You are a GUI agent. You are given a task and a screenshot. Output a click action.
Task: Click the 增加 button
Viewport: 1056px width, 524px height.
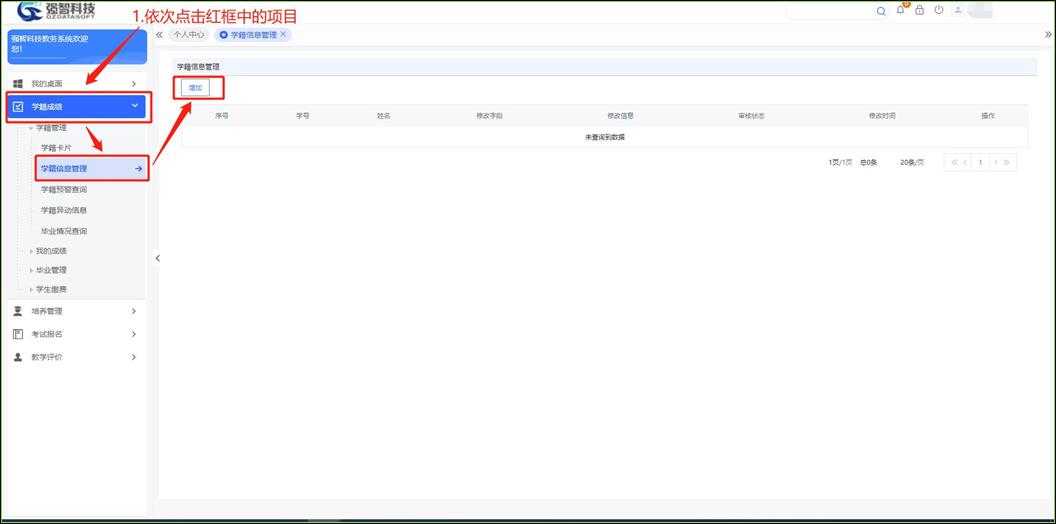(195, 88)
